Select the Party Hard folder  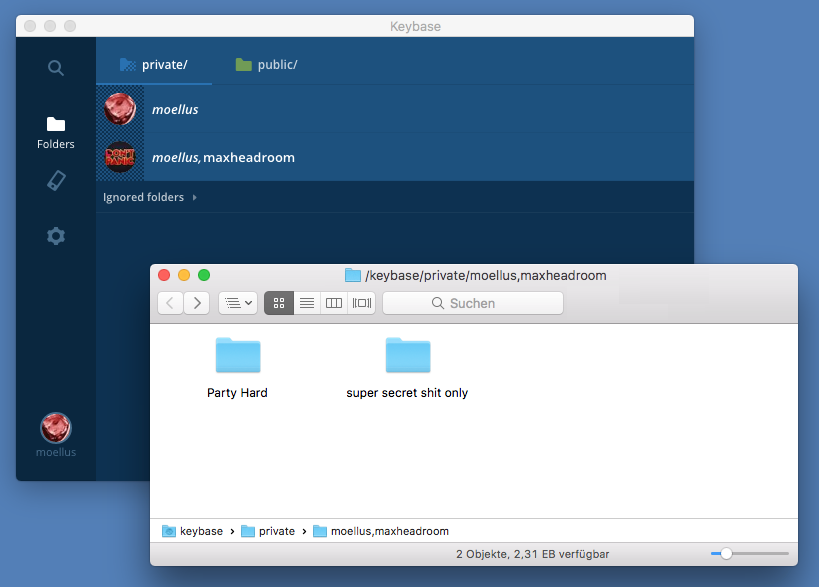click(238, 355)
